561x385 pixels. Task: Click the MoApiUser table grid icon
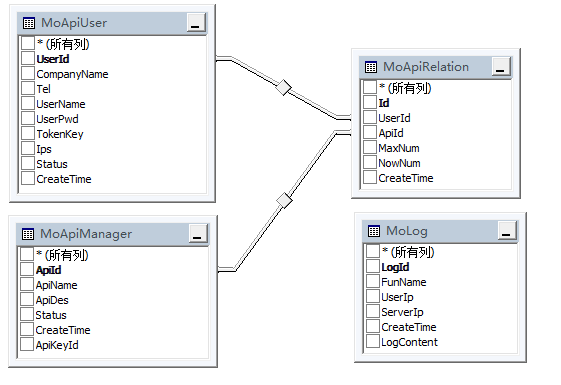tap(29, 23)
